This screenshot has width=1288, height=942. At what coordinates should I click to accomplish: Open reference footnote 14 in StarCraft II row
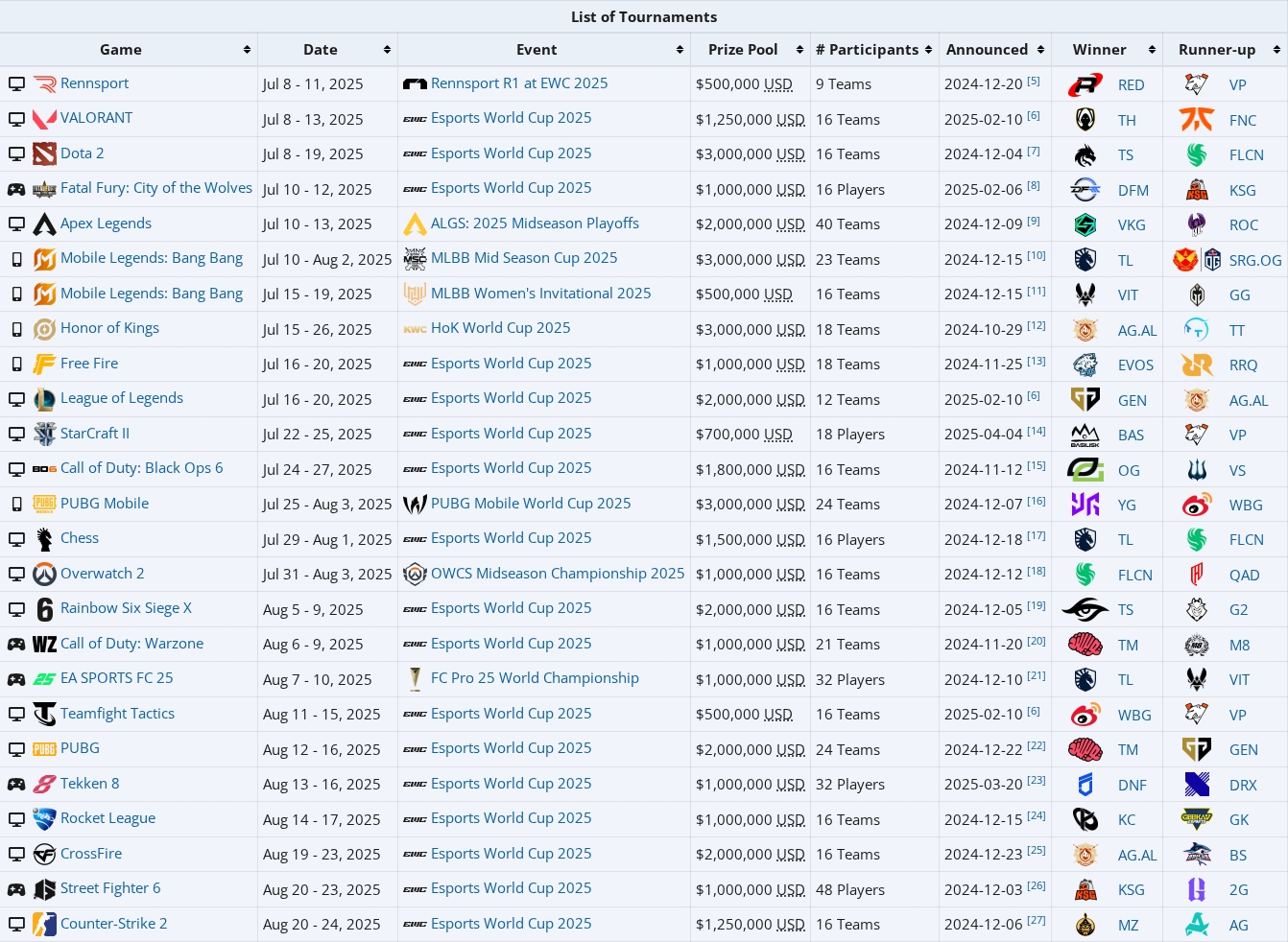[x=1037, y=432]
